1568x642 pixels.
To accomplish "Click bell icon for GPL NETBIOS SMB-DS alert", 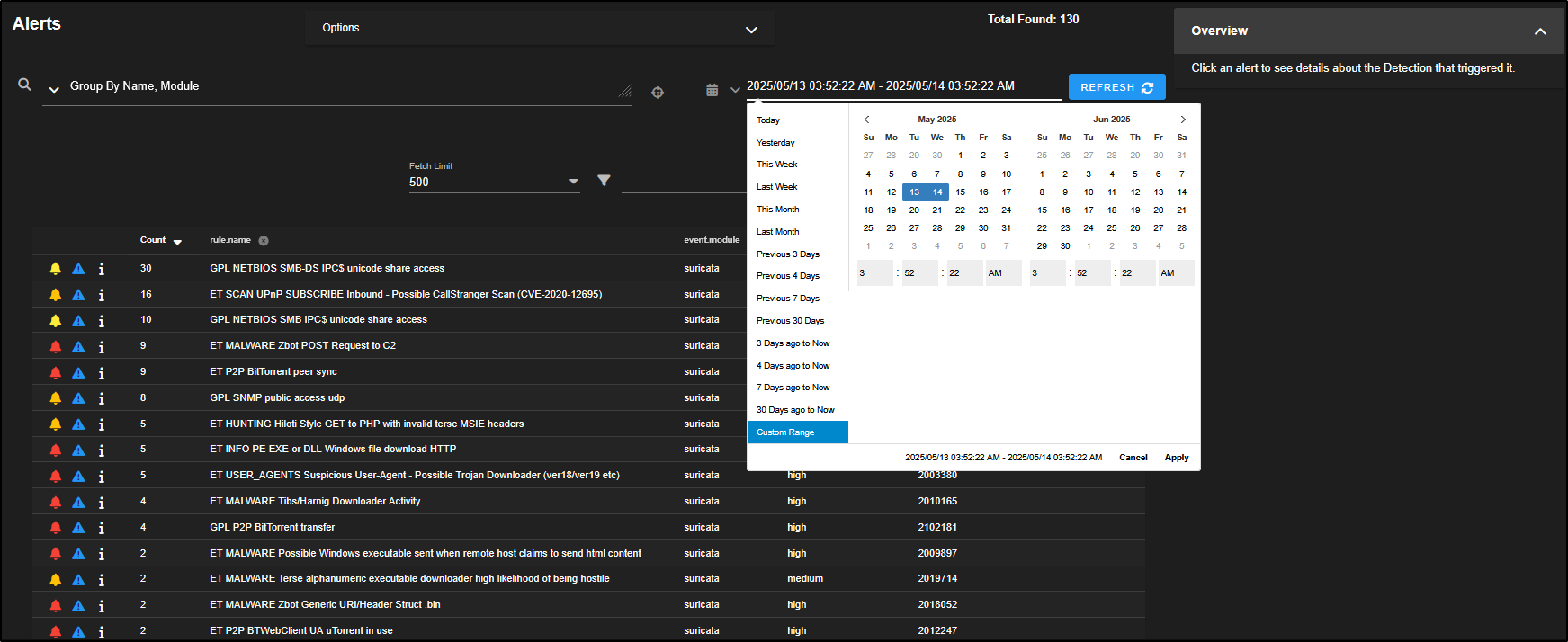I will (x=56, y=269).
